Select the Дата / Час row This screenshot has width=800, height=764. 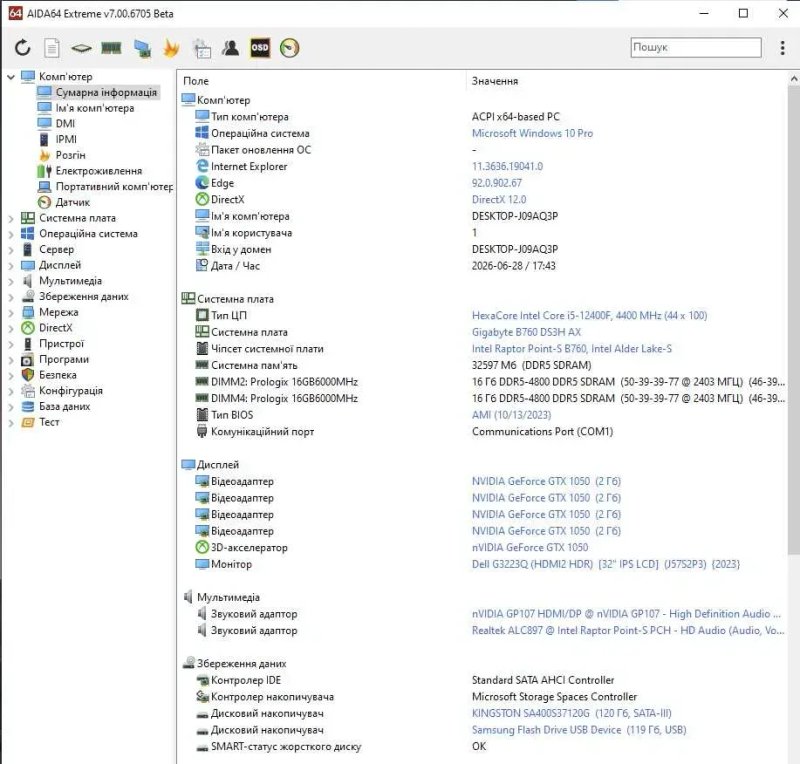click(483, 266)
